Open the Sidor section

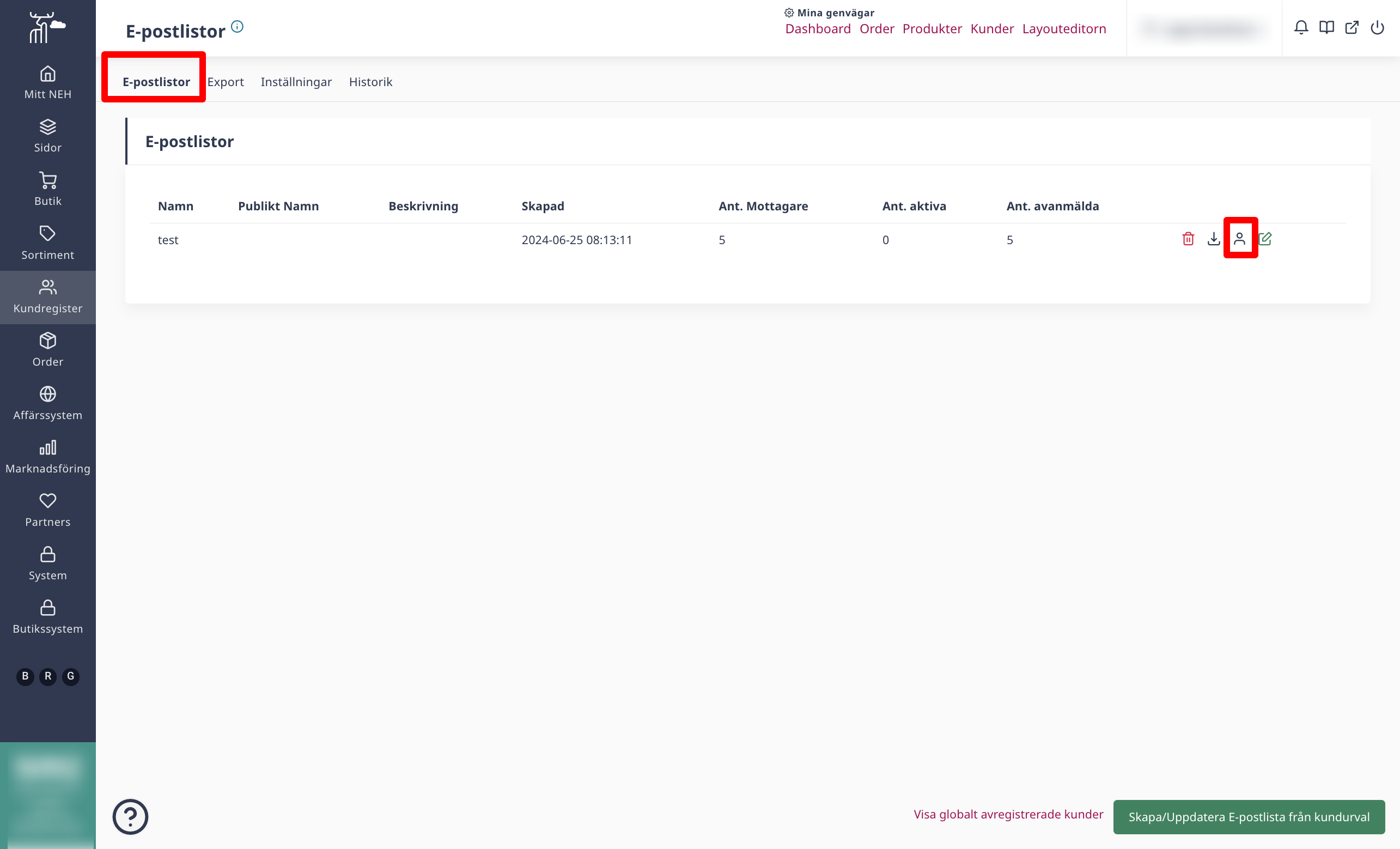pyautogui.click(x=48, y=136)
